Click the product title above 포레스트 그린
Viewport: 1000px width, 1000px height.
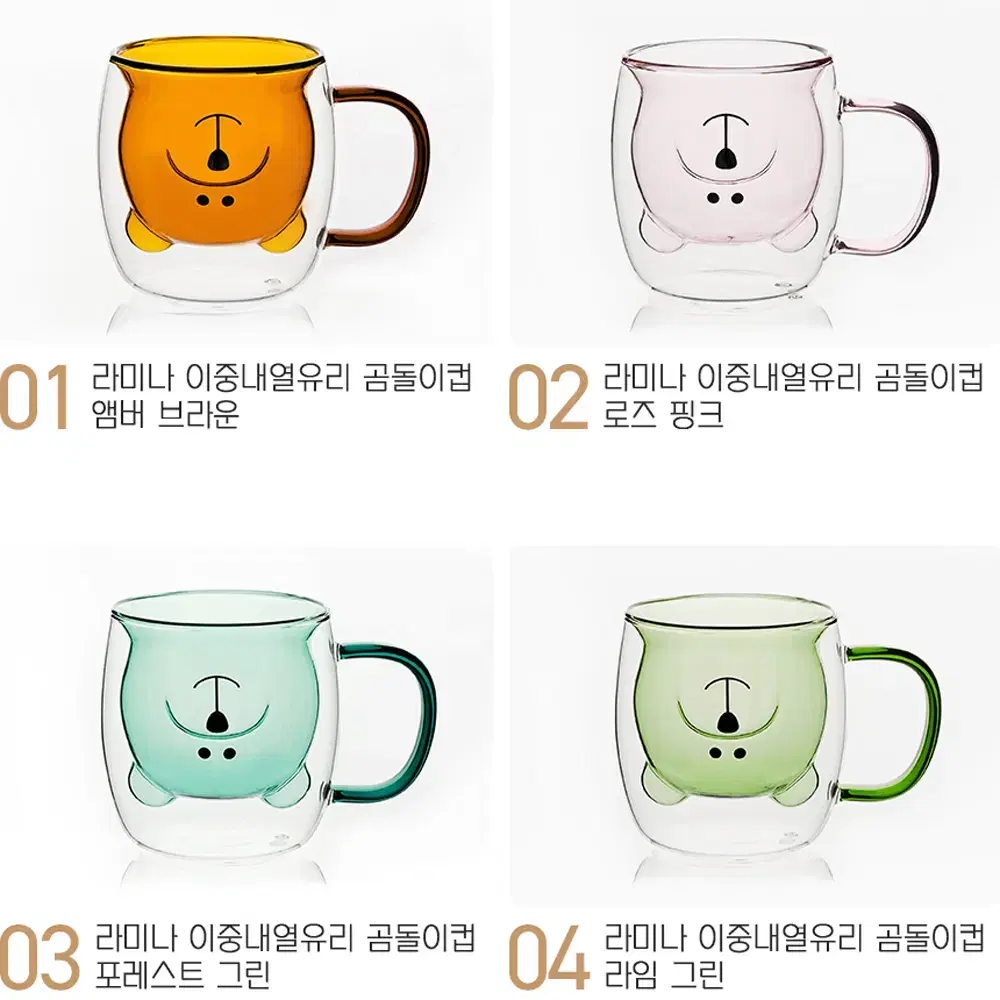point(285,938)
